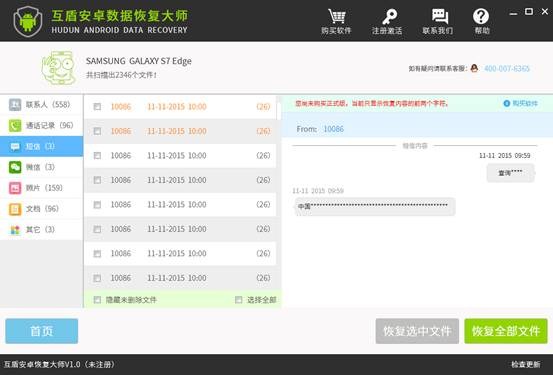Click the 10086 number in the seventh row

pyautogui.click(x=121, y=254)
